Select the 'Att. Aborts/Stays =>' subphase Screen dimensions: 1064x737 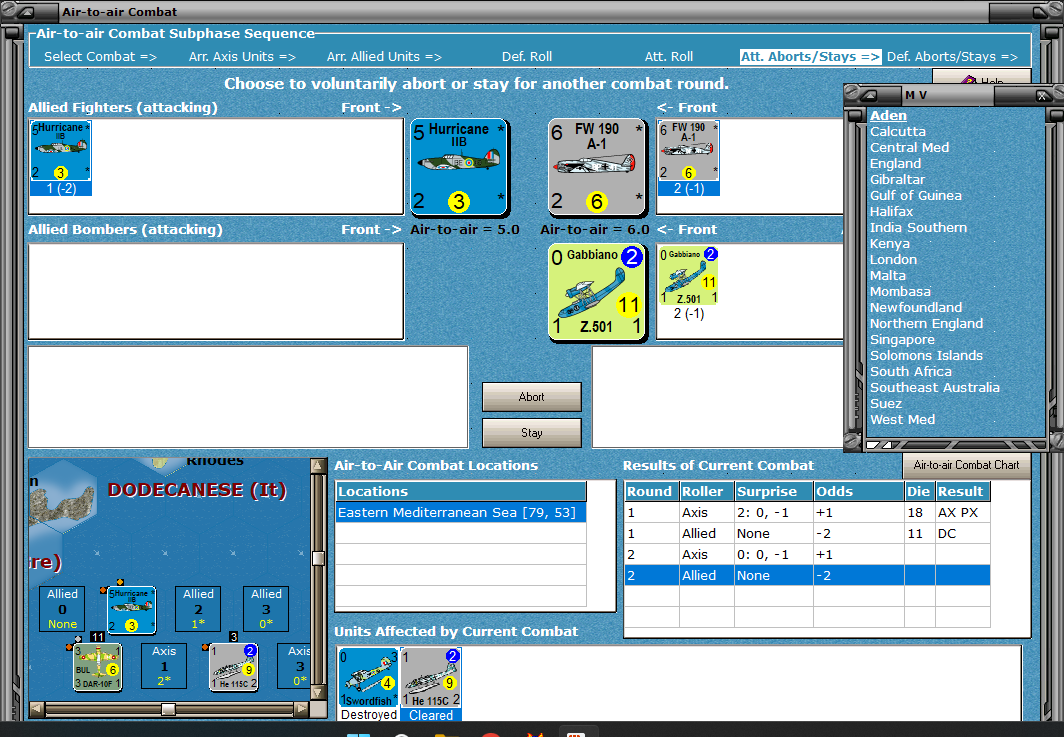[811, 57]
